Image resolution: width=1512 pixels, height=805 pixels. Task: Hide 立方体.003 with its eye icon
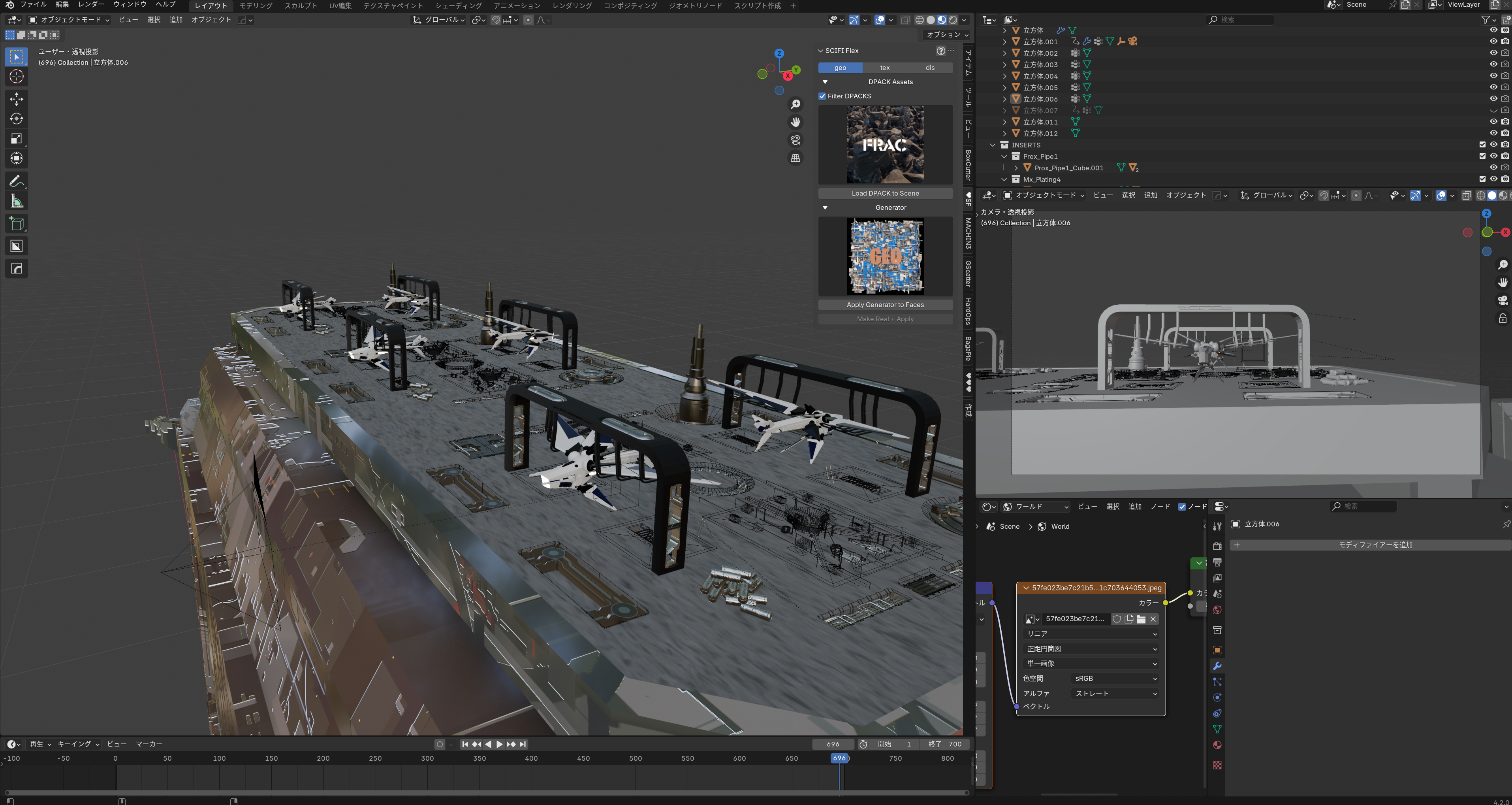pos(1493,64)
